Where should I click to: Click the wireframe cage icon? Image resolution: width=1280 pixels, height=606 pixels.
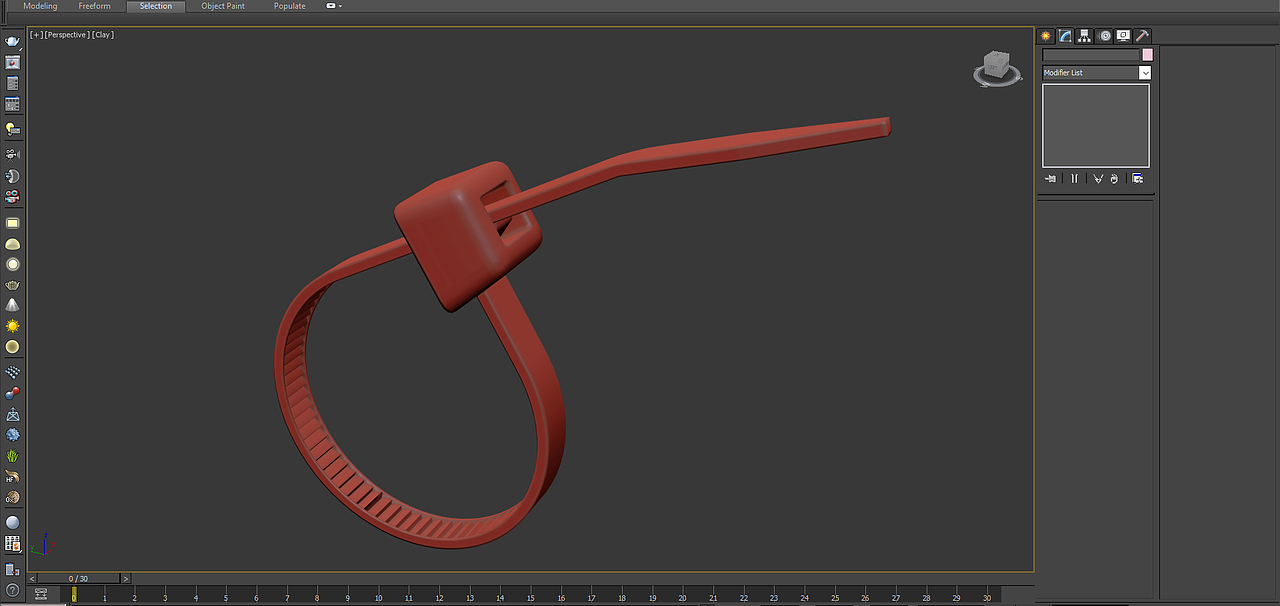coord(12,414)
